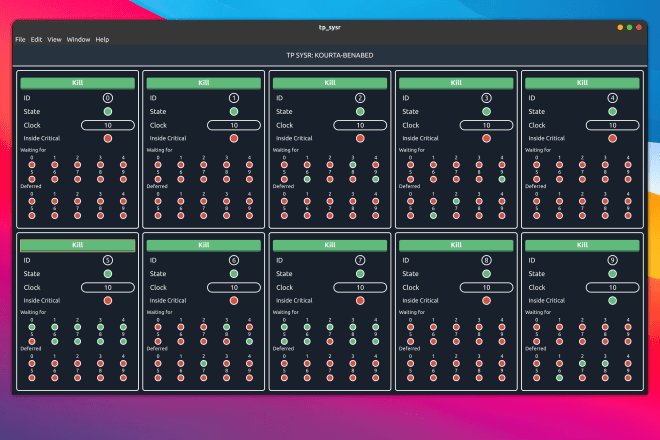Open the Edit menu
660x440 pixels.
click(x=36, y=40)
